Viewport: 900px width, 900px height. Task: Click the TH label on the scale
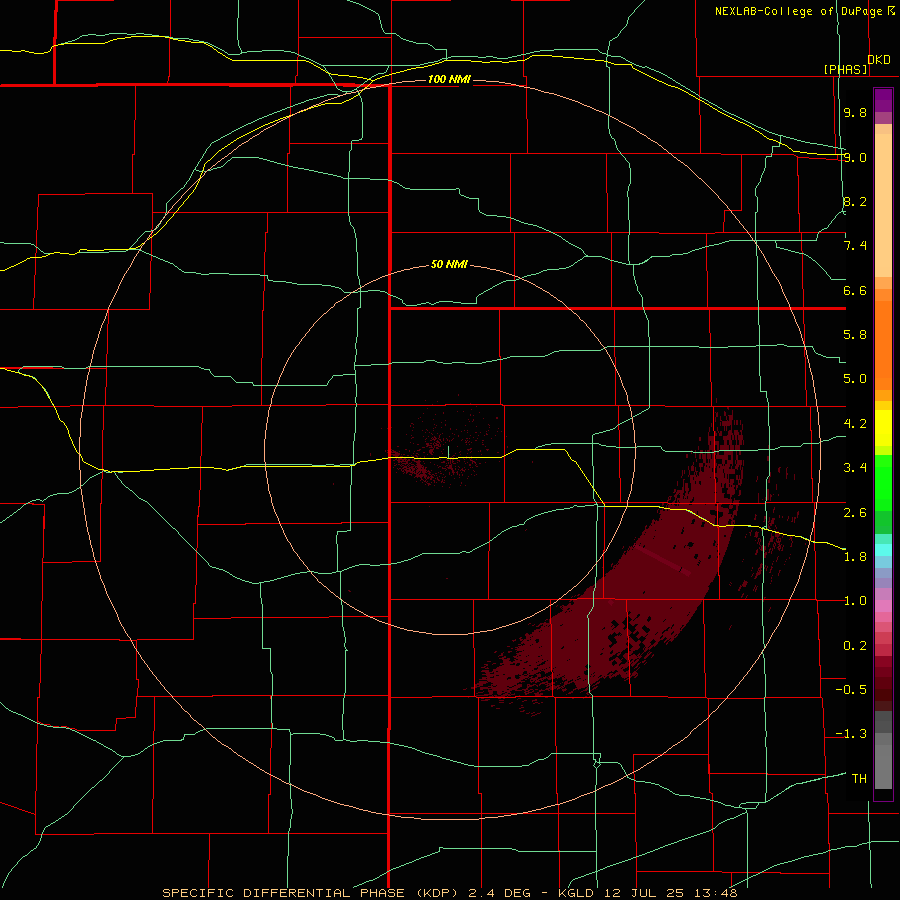(859, 779)
